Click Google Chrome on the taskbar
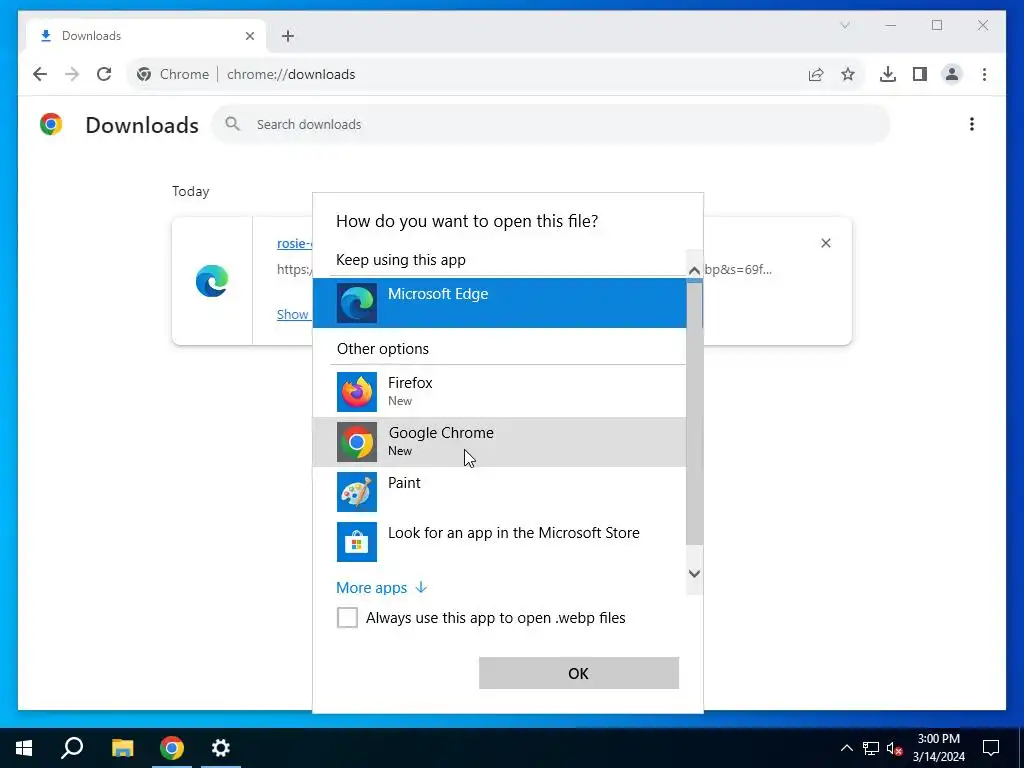The height and width of the screenshot is (768, 1024). click(x=172, y=748)
